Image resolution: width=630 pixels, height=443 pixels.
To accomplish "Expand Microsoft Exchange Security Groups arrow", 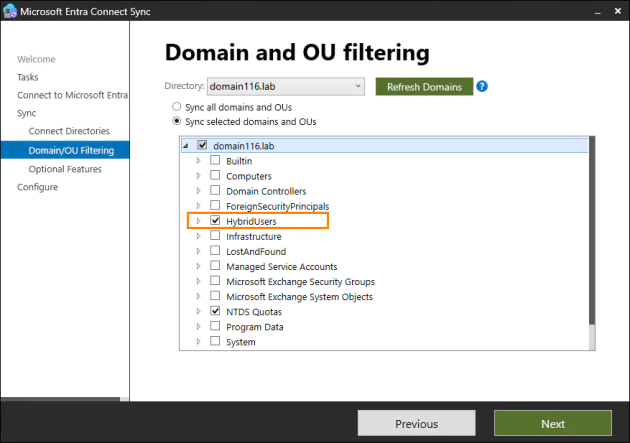I will click(x=198, y=281).
